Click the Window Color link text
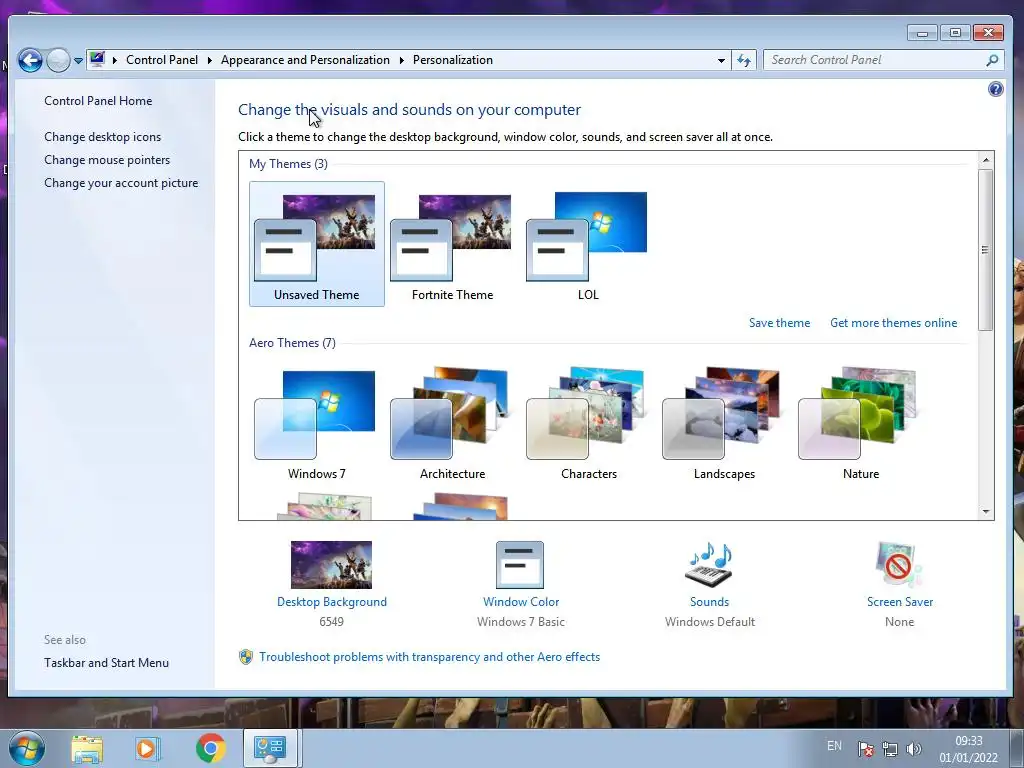Screen dimensions: 1024x768 pos(521,602)
